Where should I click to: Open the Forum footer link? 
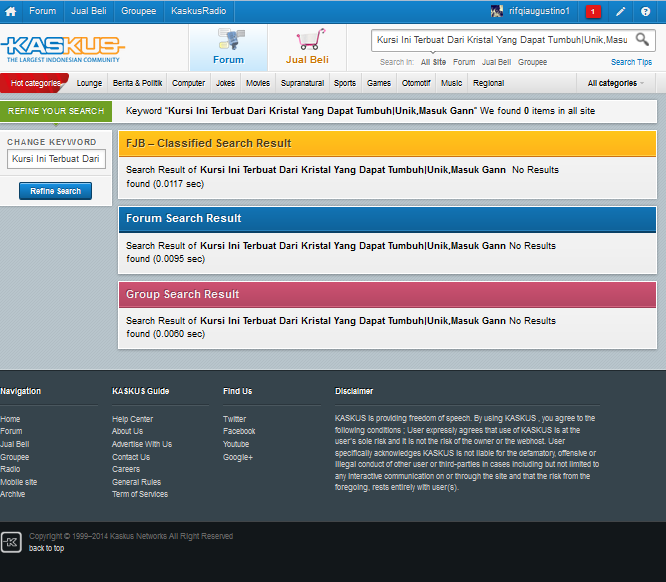coord(11,431)
